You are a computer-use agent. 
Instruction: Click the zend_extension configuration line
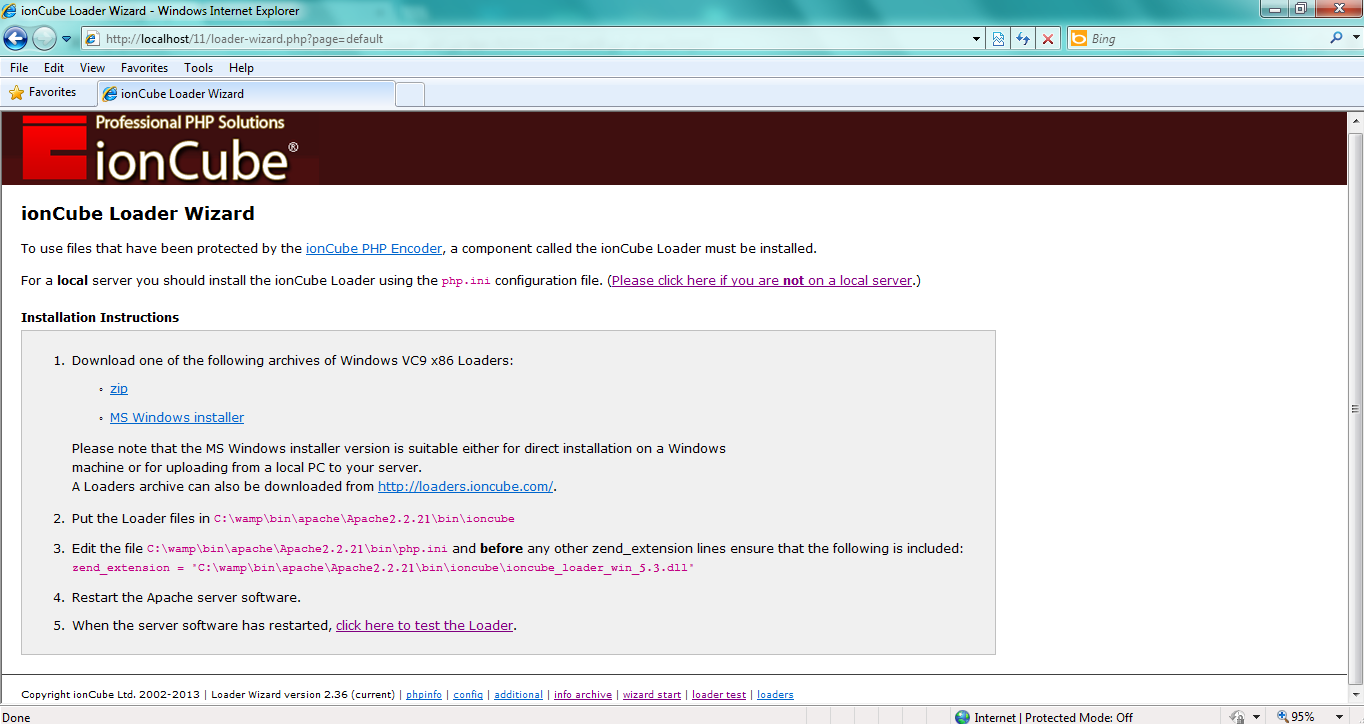pos(383,567)
